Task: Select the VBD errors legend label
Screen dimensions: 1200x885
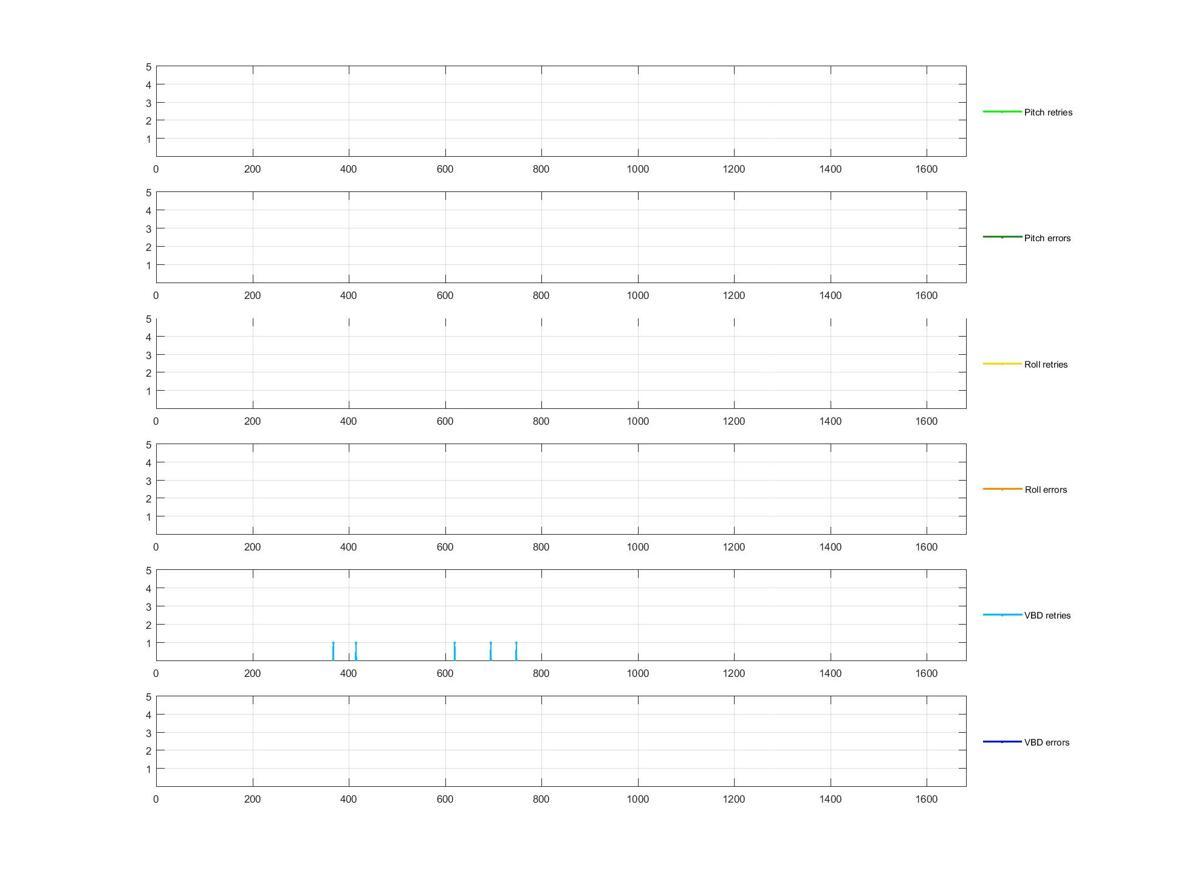Action: tap(1047, 742)
